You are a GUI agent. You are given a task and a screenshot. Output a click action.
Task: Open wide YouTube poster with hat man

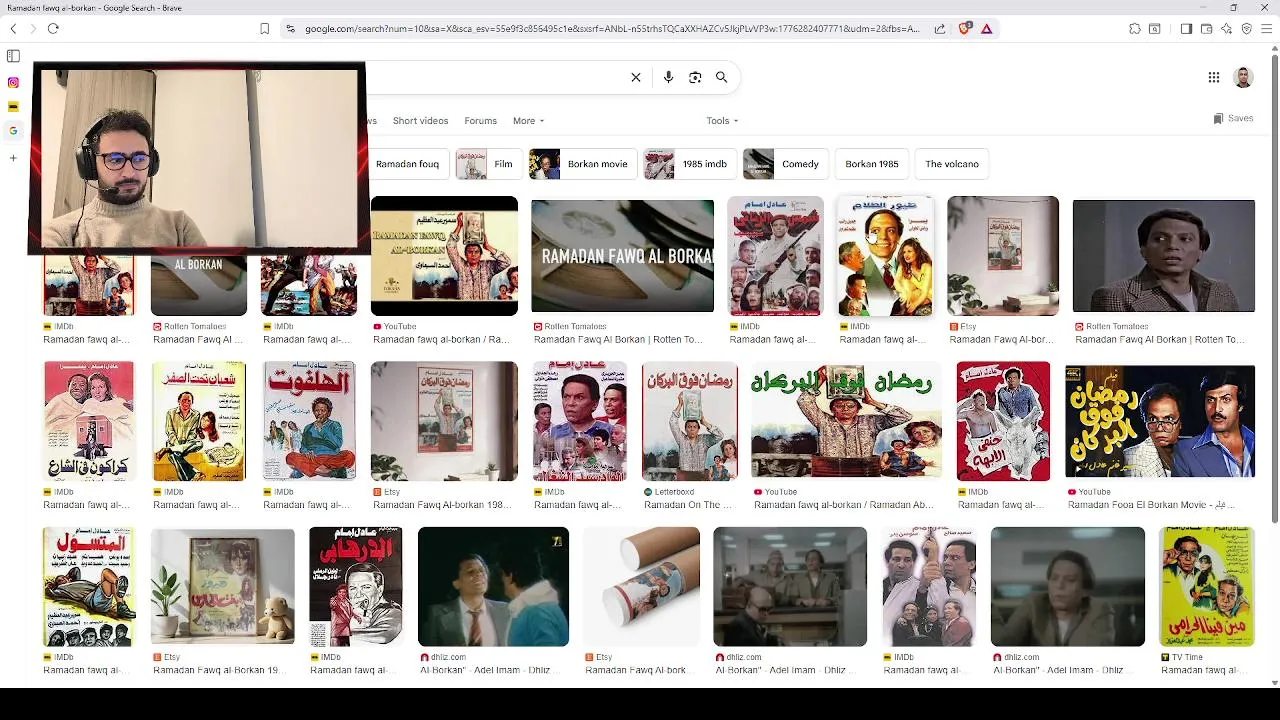(846, 421)
